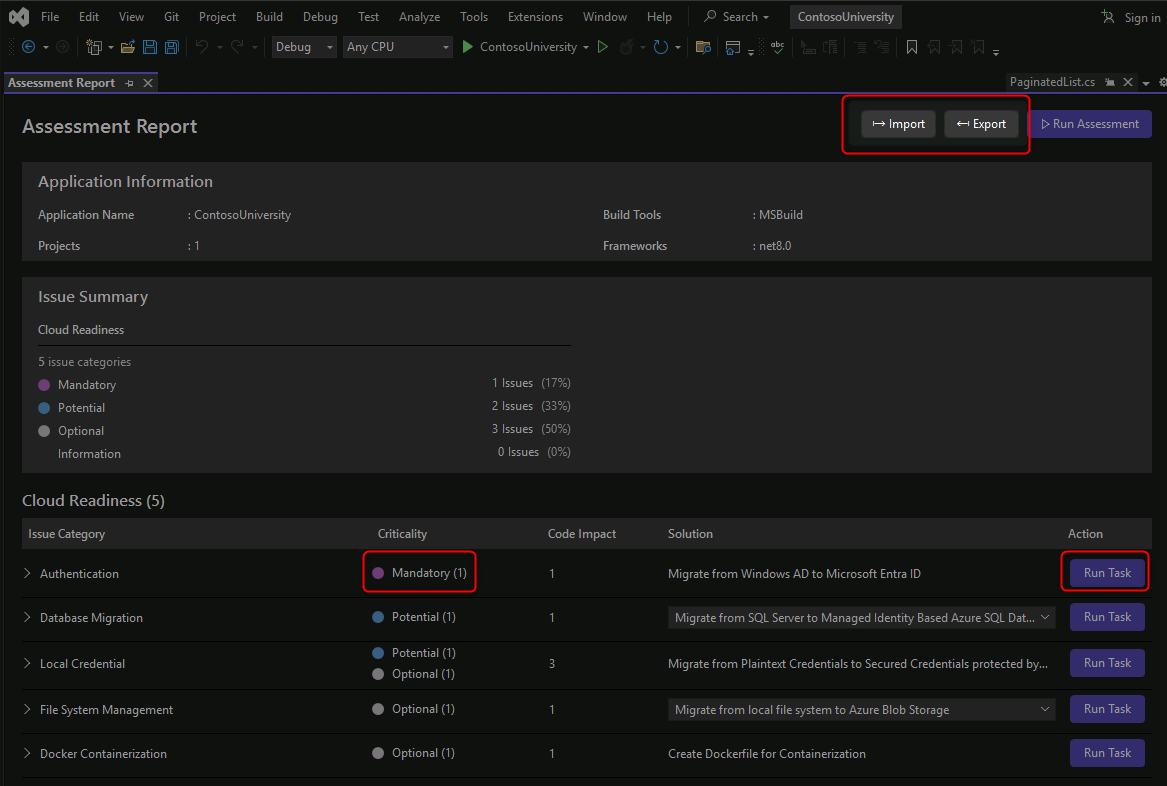The width and height of the screenshot is (1167, 786).
Task: Click the browser window home icon
Action: click(x=732, y=47)
